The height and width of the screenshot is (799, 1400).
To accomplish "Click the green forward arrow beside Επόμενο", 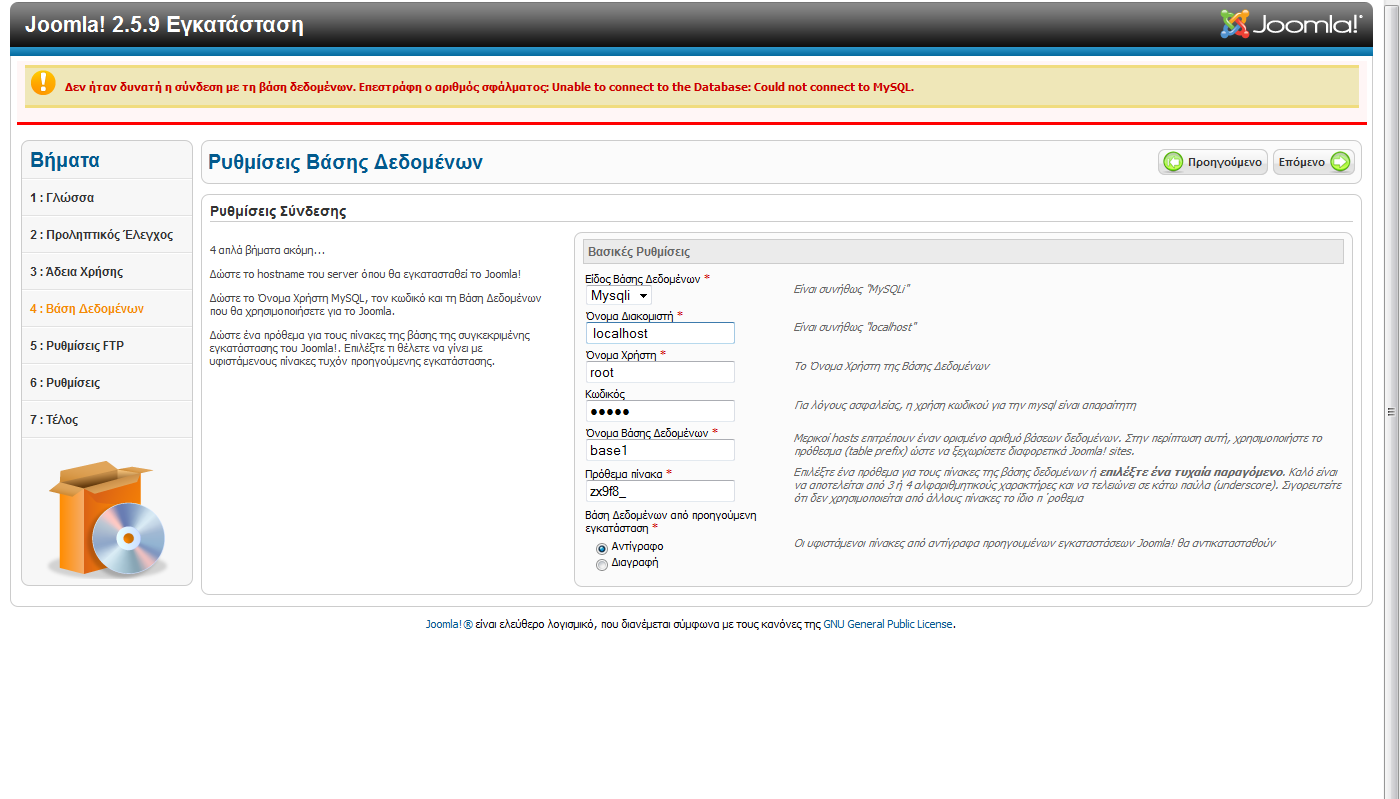I will coord(1340,162).
